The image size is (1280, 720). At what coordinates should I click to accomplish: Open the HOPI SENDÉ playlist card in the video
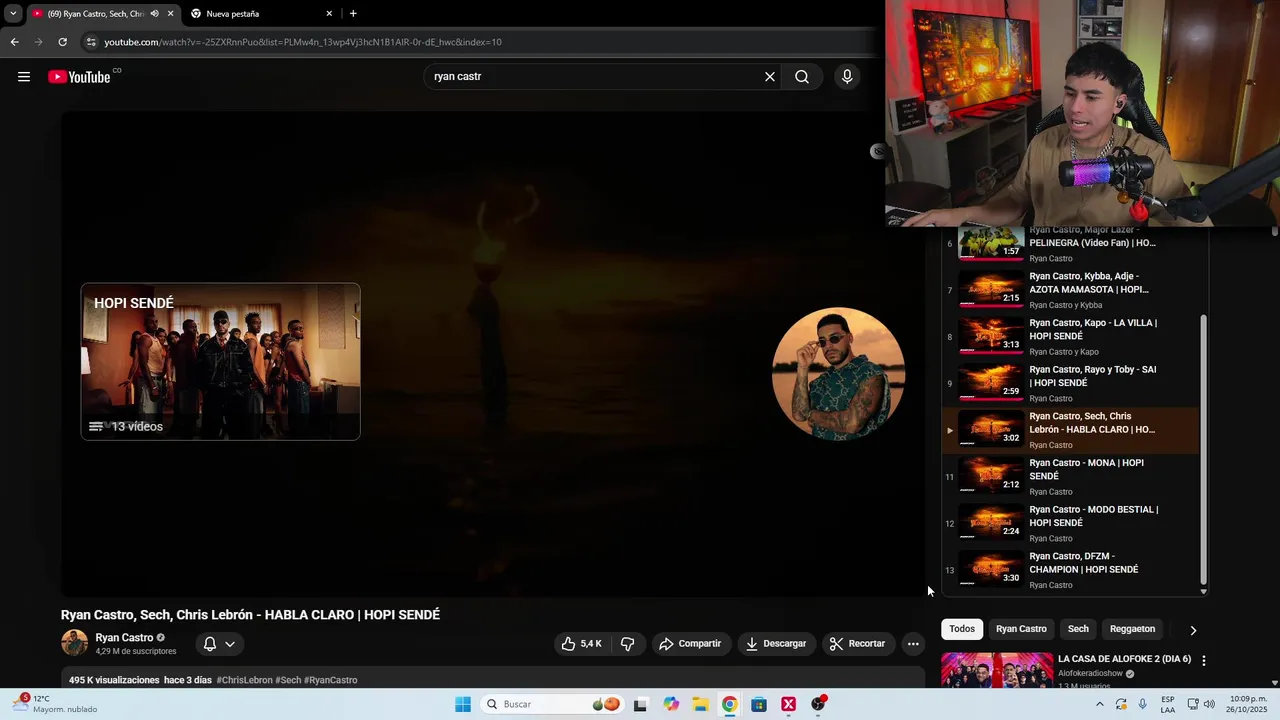click(220, 361)
